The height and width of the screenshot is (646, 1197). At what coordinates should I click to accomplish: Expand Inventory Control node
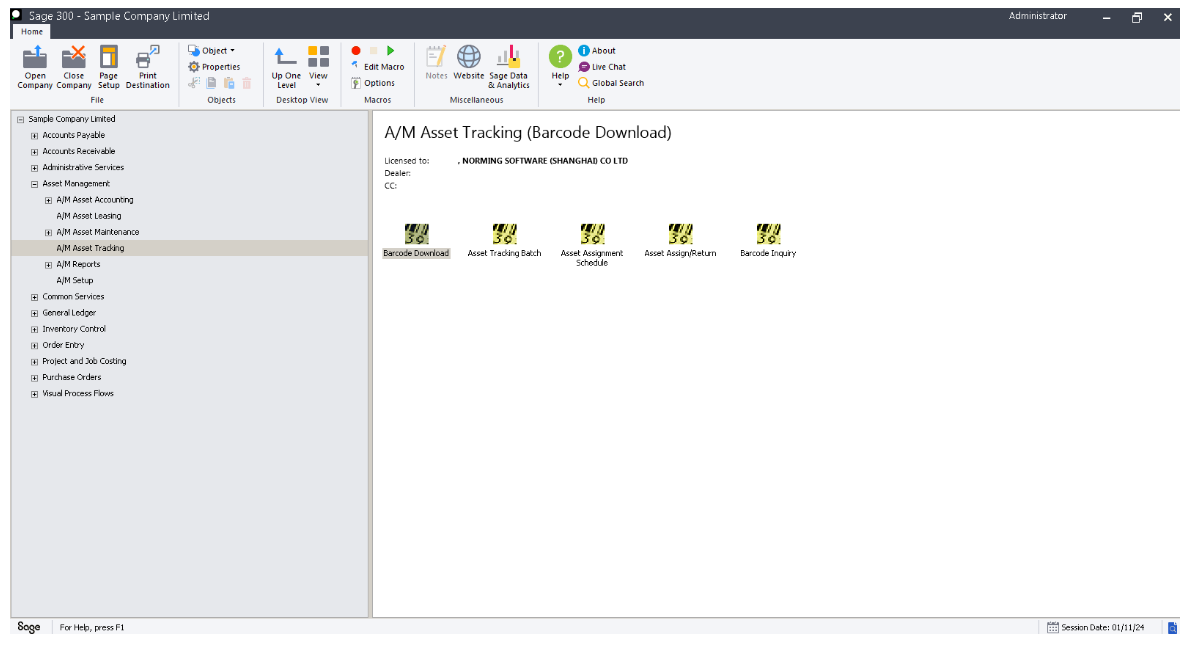tap(34, 329)
